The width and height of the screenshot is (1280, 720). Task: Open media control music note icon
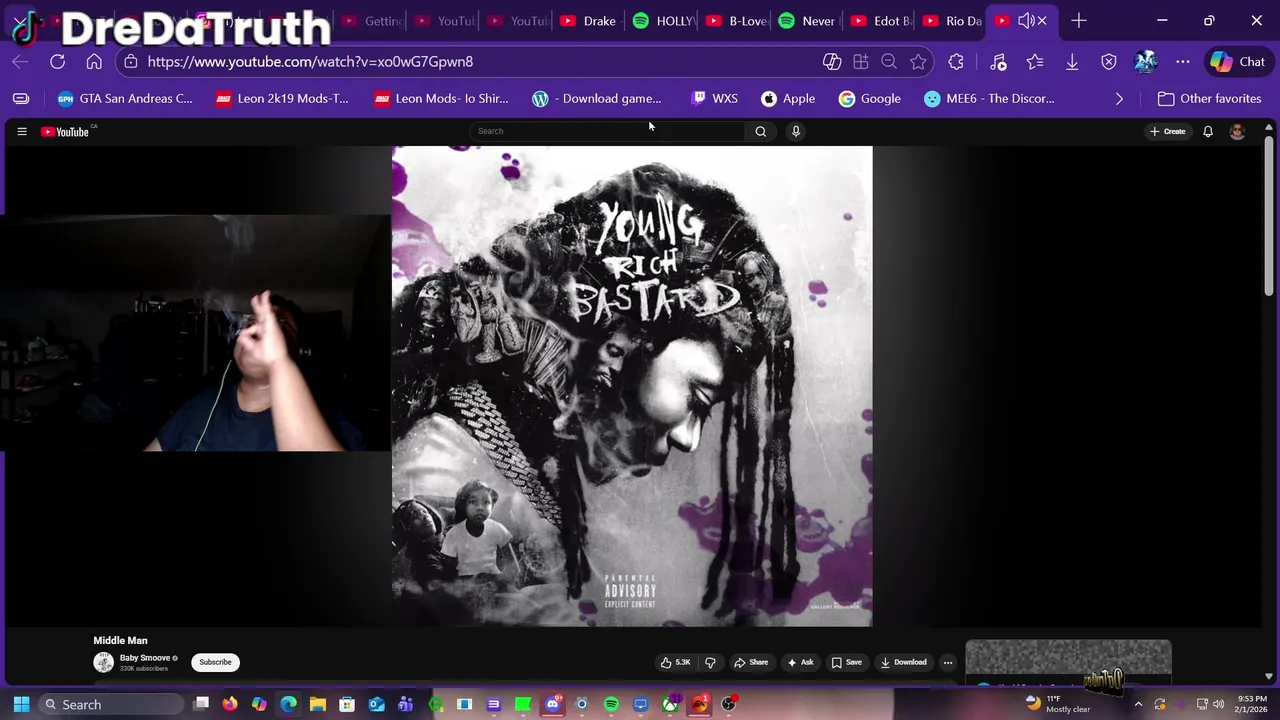tap(998, 62)
